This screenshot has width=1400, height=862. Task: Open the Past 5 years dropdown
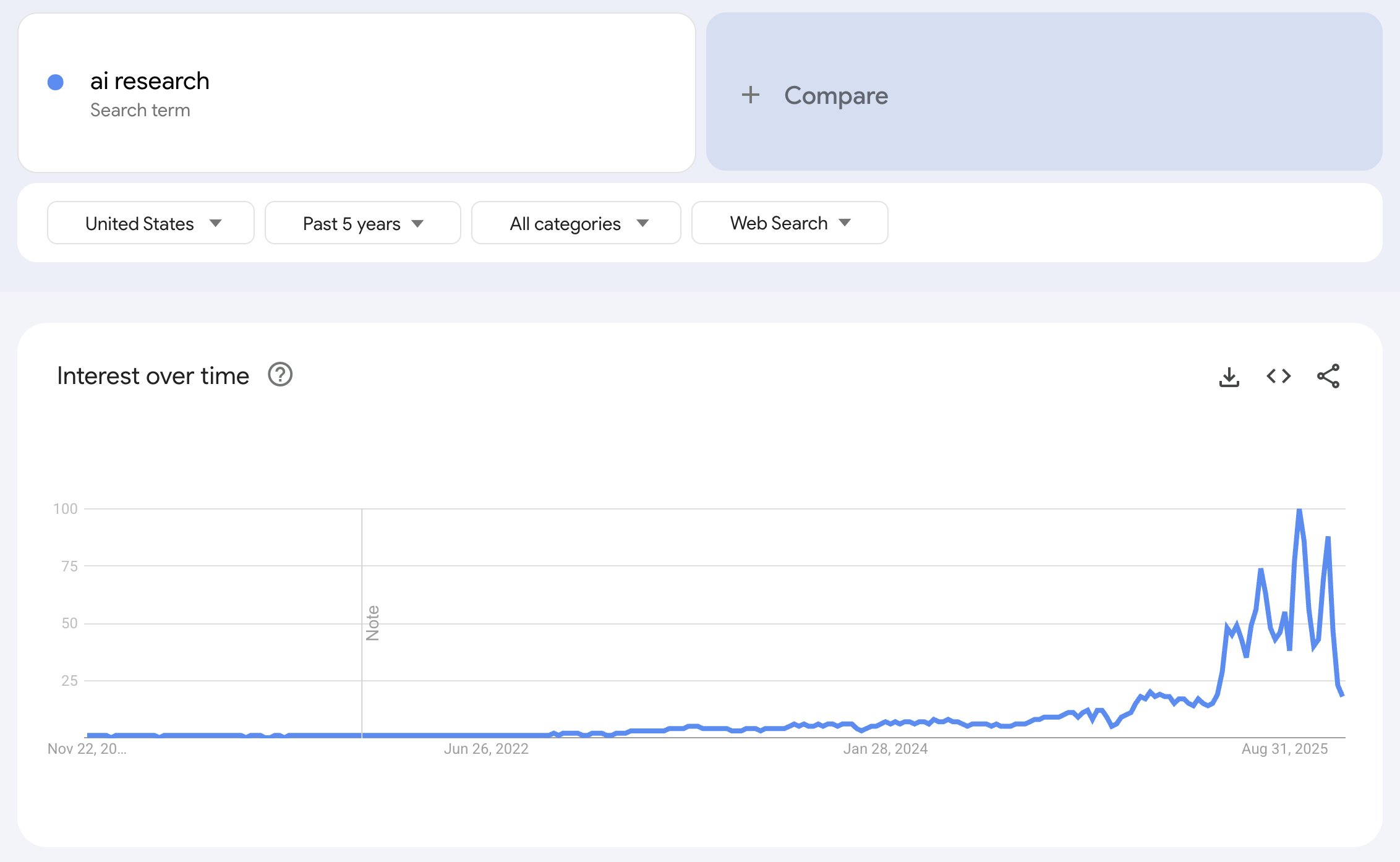362,223
